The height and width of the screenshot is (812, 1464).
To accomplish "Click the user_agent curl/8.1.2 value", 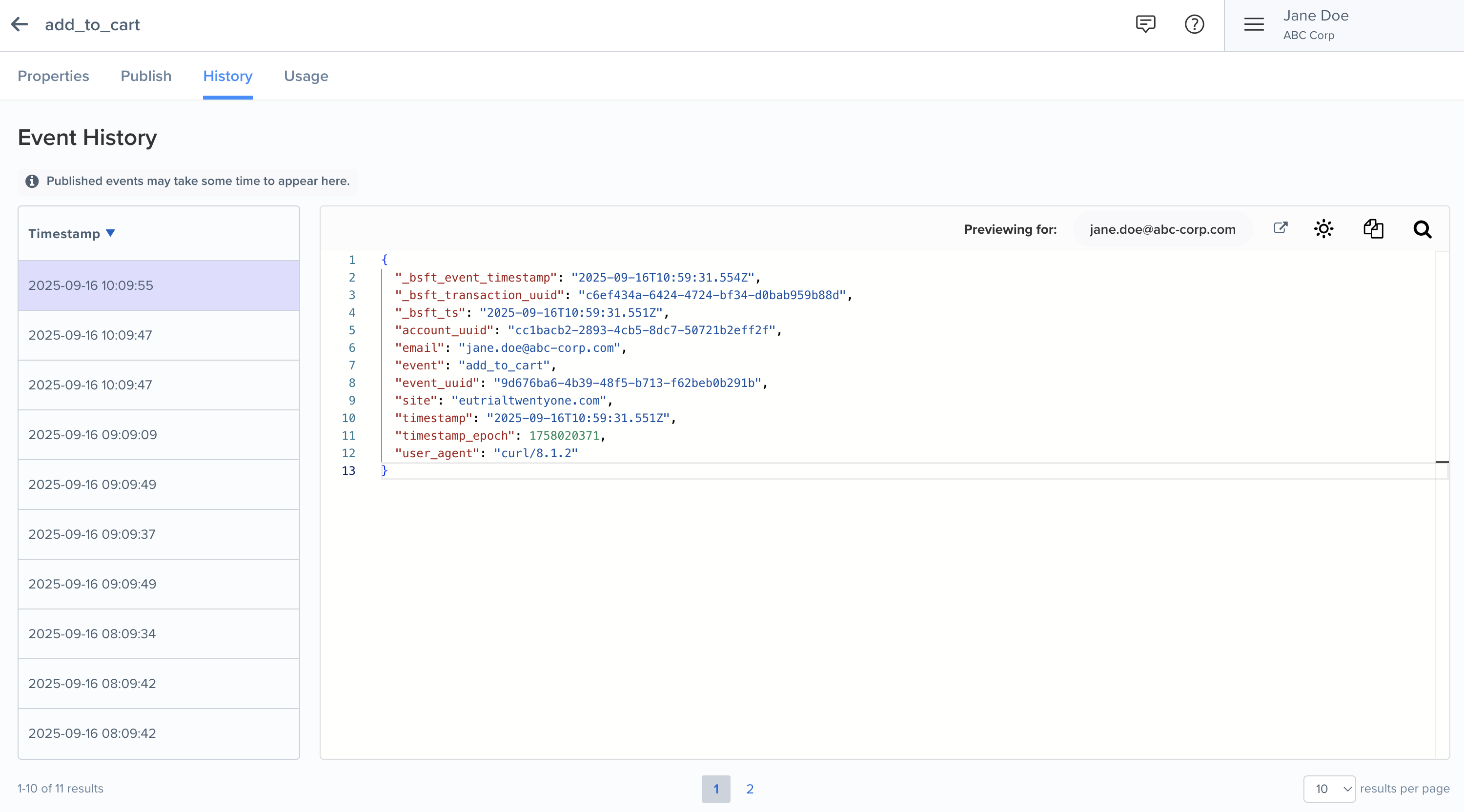I will [535, 453].
